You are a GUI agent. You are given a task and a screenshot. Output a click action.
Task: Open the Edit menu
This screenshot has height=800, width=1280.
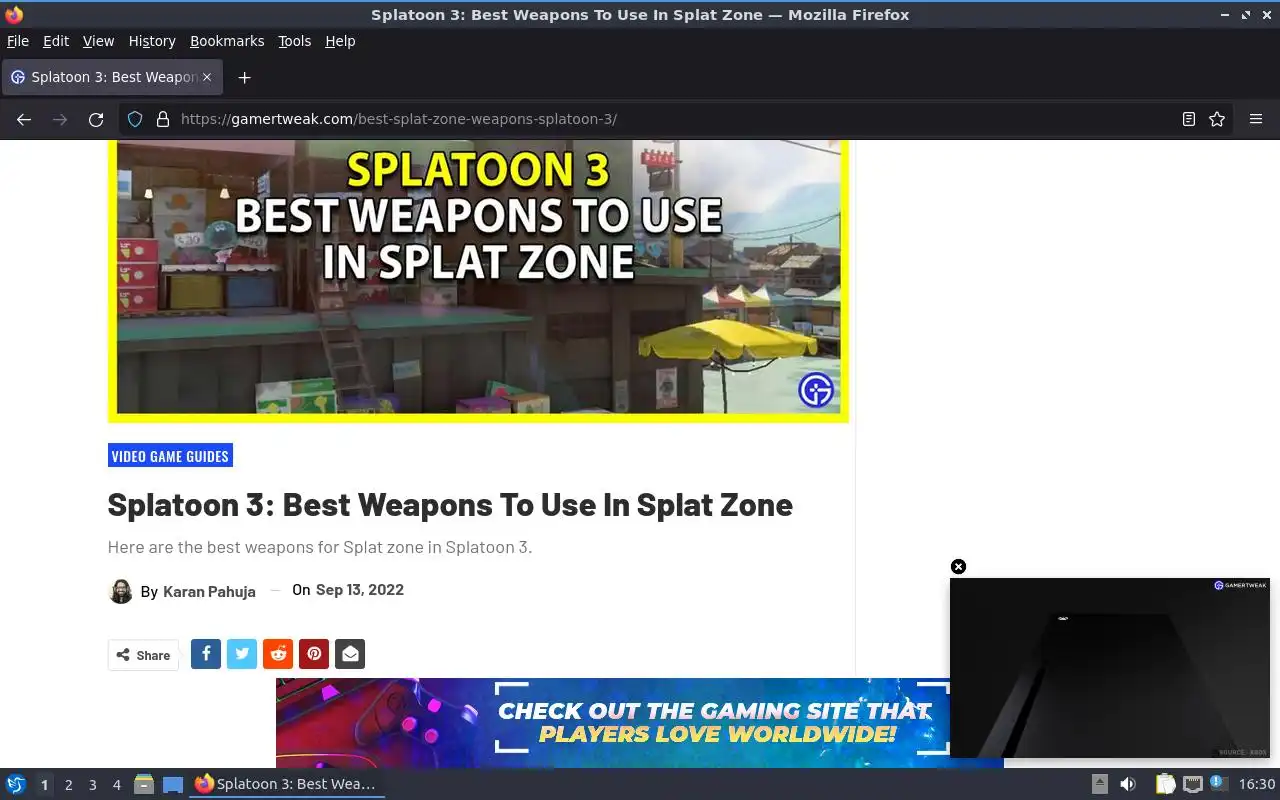56,41
